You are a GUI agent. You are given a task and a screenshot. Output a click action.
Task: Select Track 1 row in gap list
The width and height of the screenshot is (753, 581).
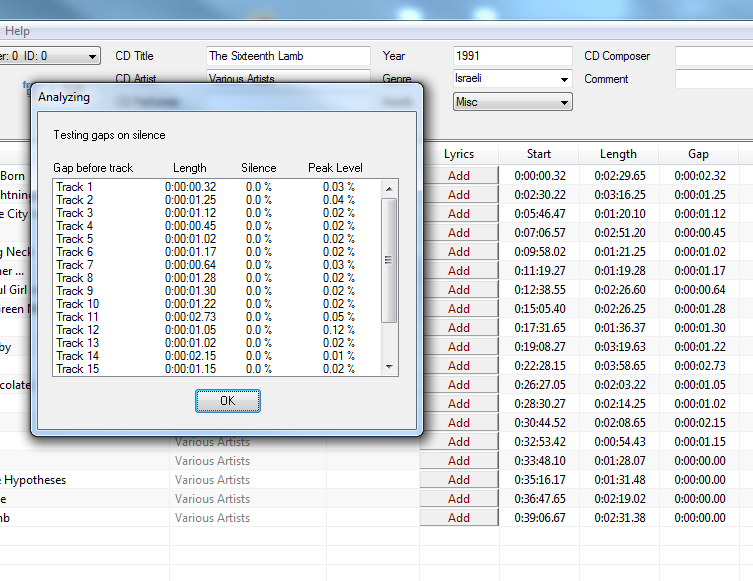217,187
